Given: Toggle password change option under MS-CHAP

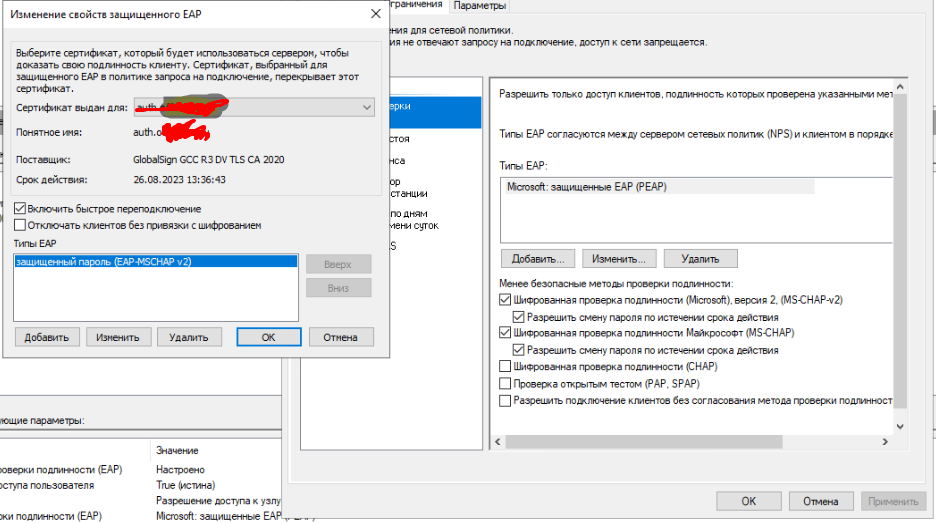Looking at the screenshot, I should pyautogui.click(x=518, y=350).
